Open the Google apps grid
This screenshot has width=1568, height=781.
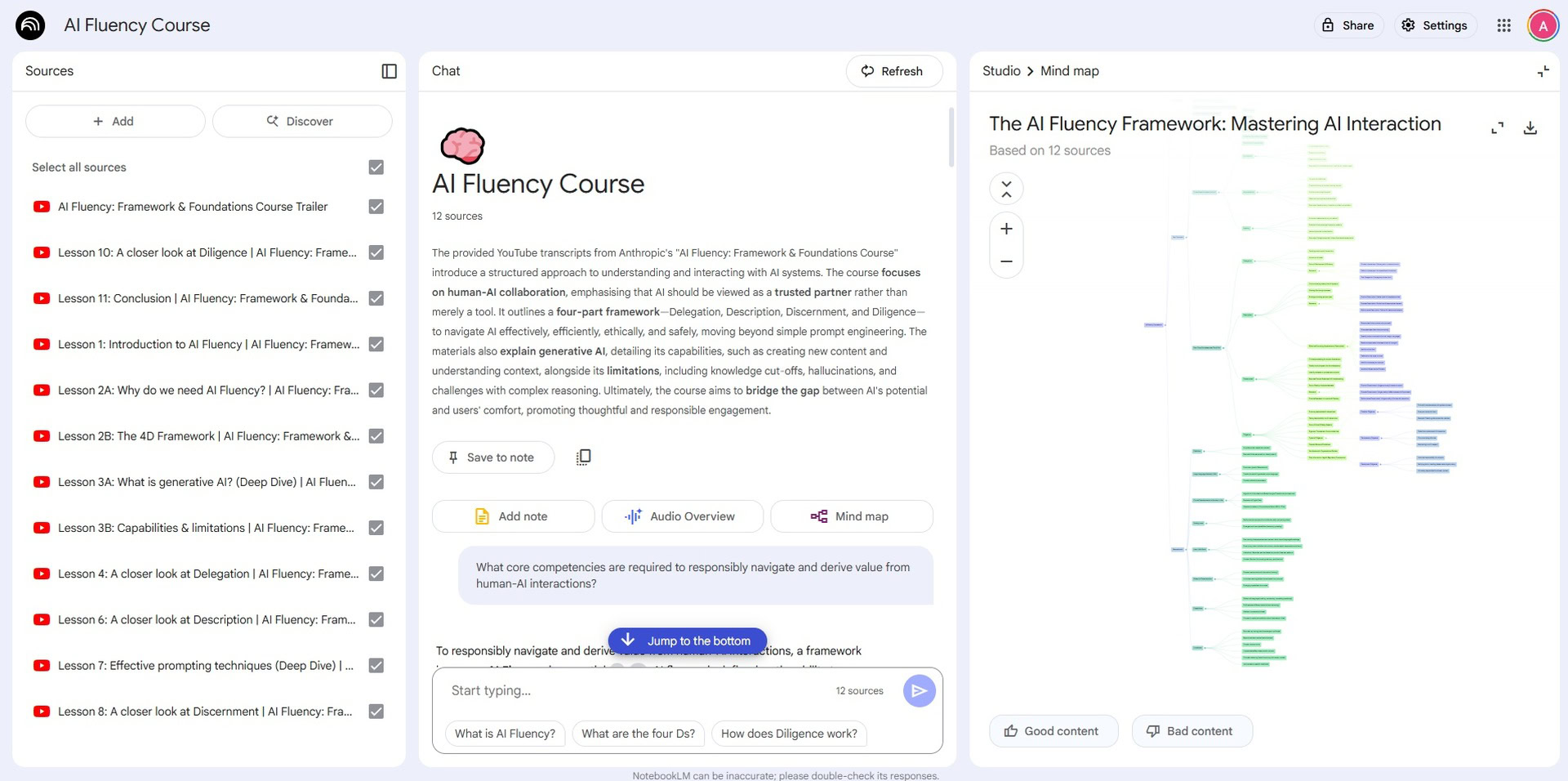1503,25
